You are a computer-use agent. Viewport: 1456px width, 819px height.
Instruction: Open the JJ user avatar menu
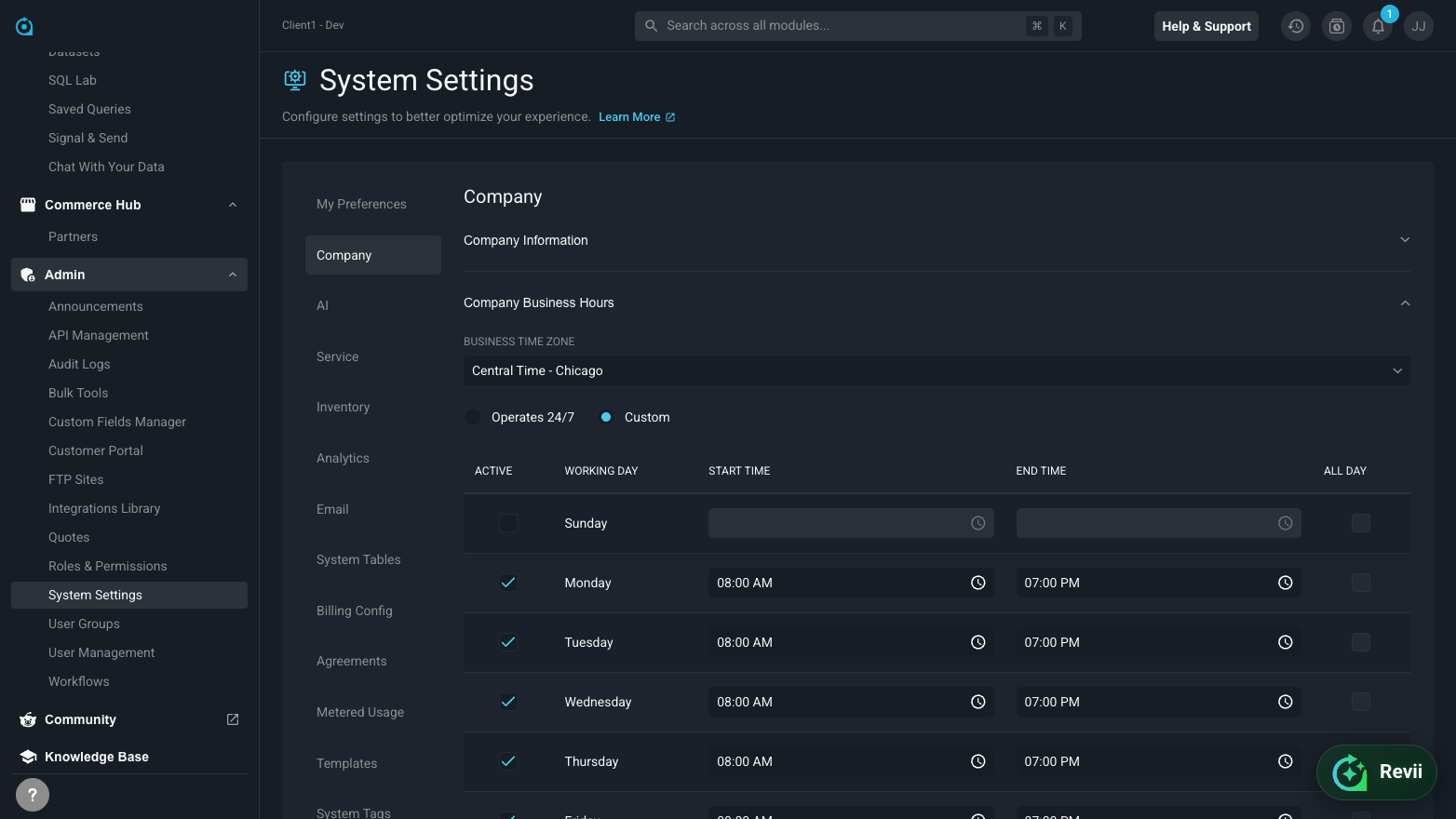coord(1419,26)
